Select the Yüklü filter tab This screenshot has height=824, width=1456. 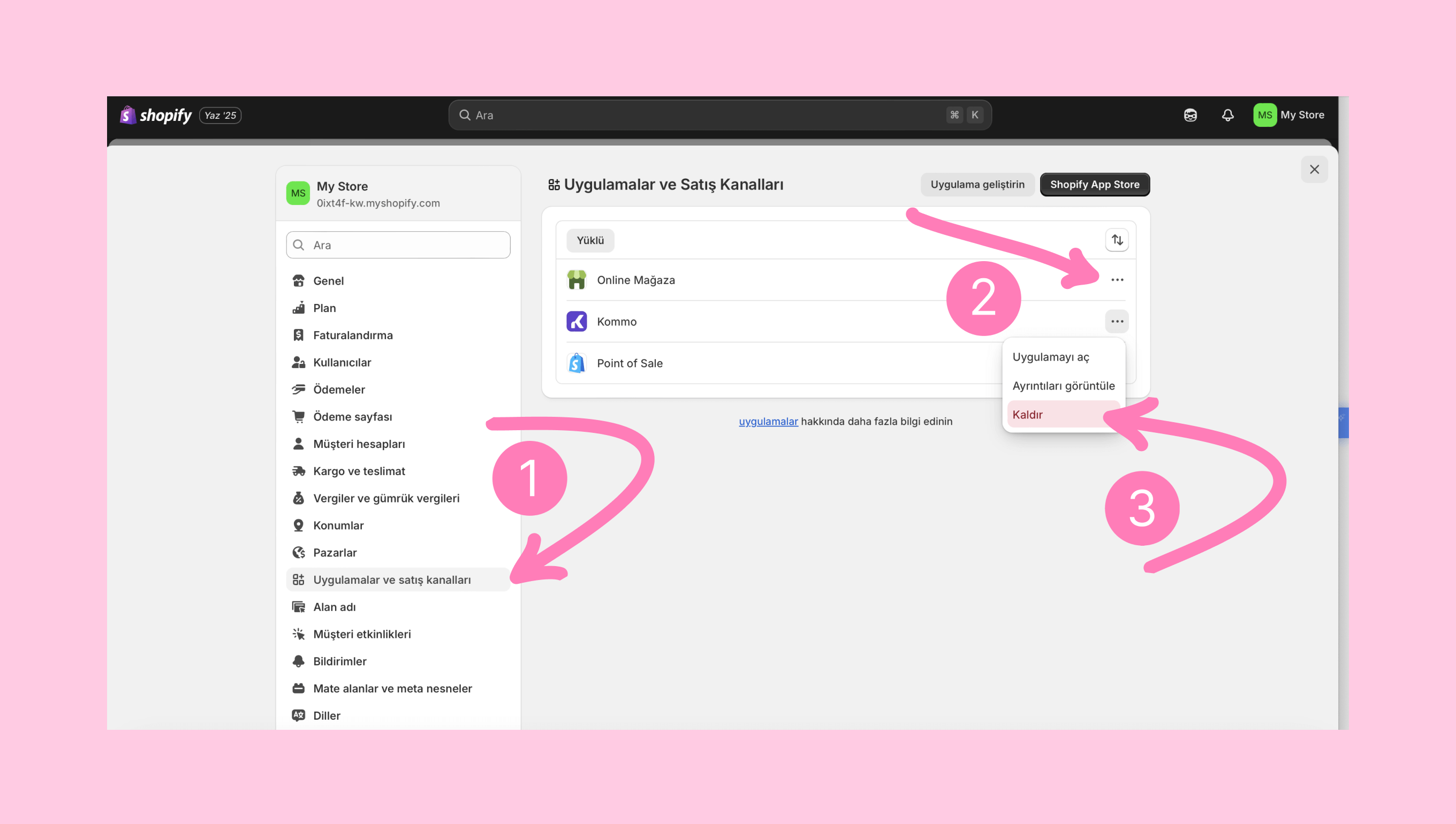coord(590,240)
